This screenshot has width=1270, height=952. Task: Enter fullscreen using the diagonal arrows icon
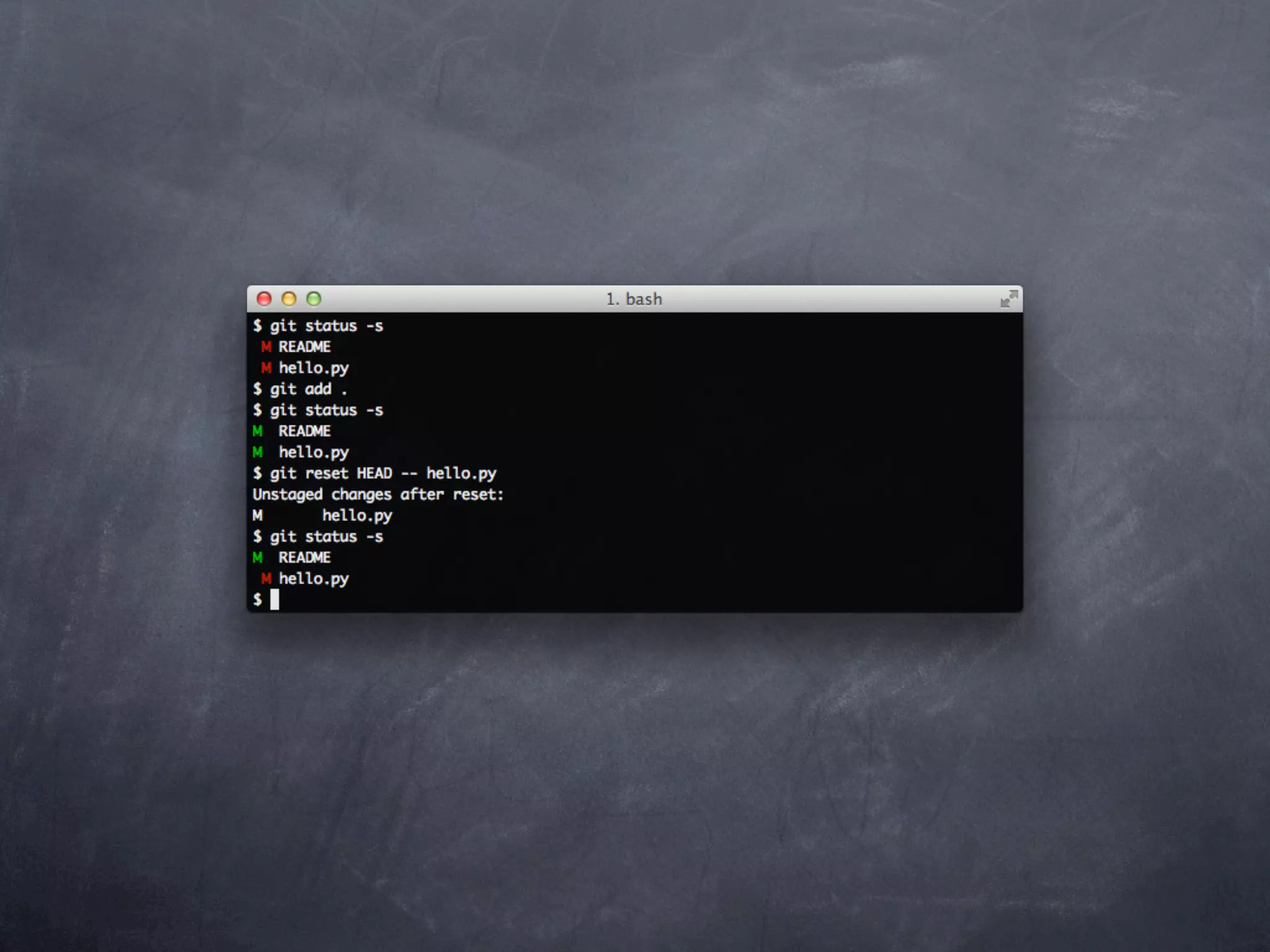(1009, 299)
